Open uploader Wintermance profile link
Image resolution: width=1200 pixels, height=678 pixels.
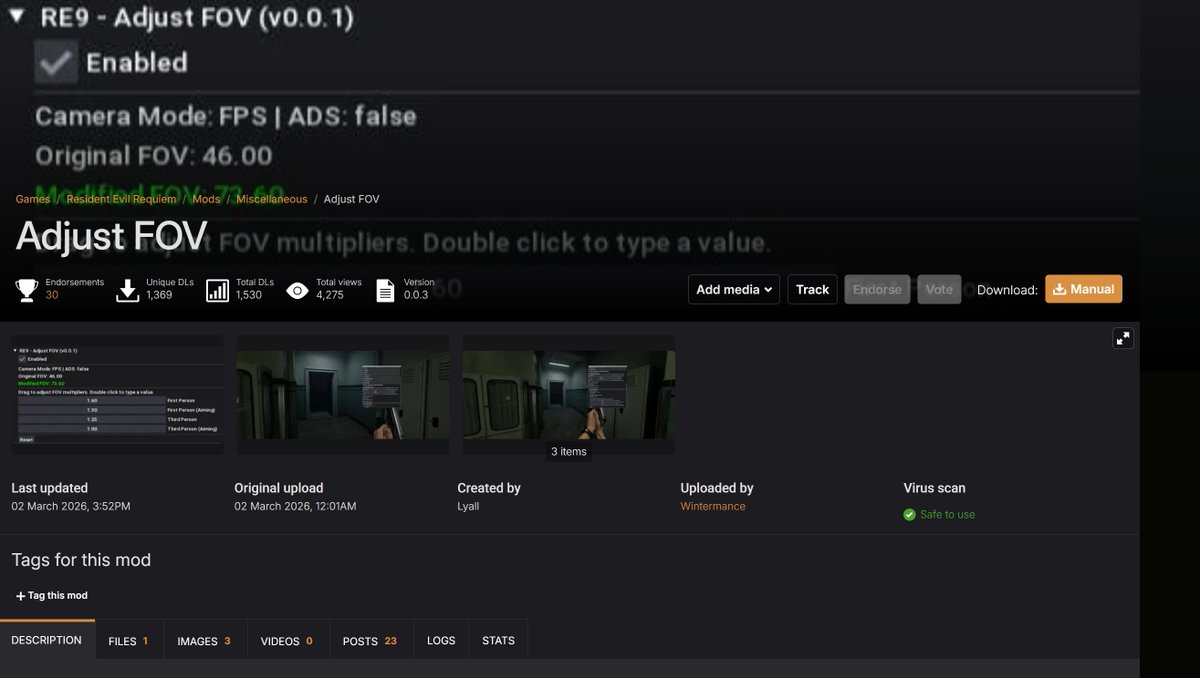pyautogui.click(x=713, y=506)
